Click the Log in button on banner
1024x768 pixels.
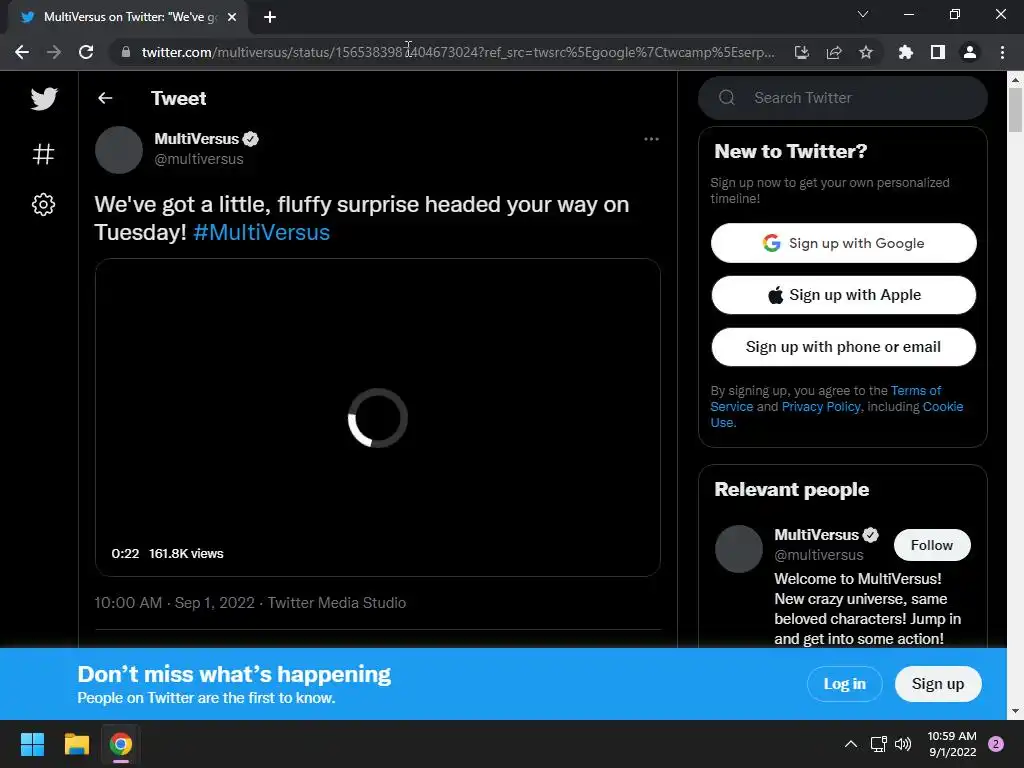click(844, 684)
